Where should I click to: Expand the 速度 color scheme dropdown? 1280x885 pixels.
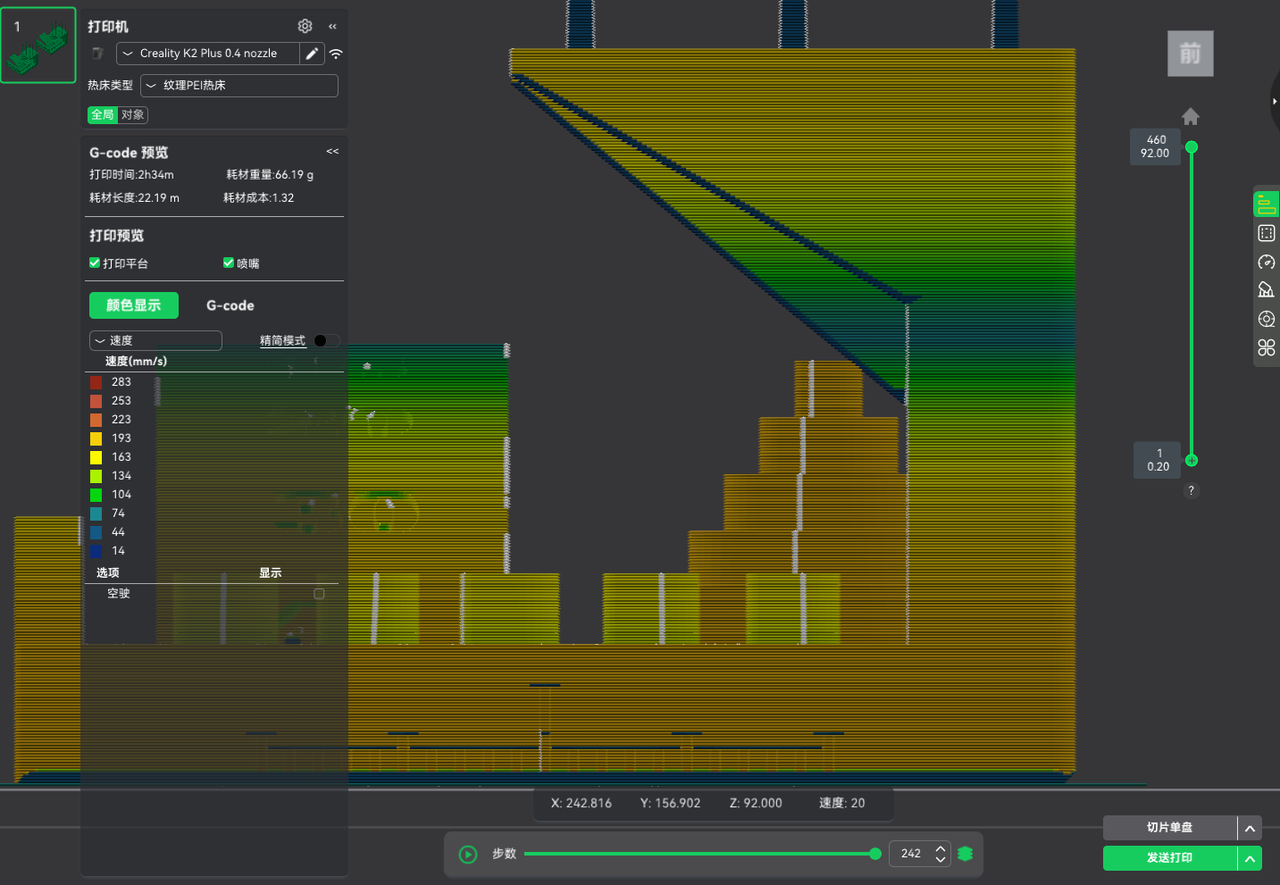click(x=156, y=341)
